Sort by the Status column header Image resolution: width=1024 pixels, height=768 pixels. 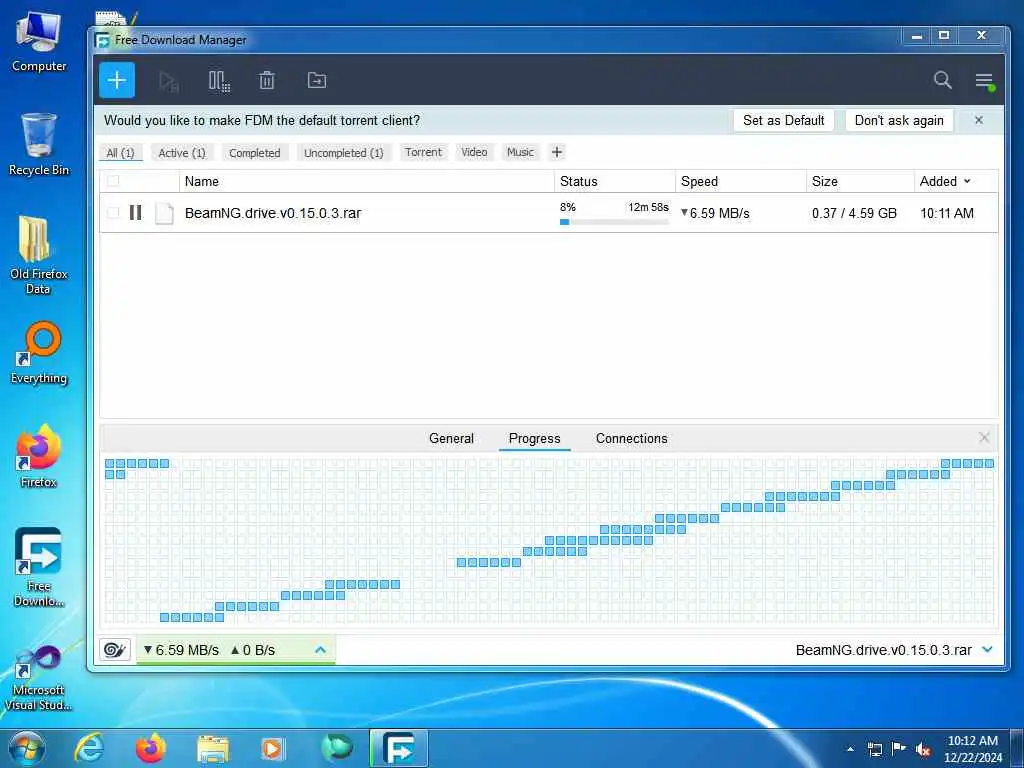pos(615,181)
